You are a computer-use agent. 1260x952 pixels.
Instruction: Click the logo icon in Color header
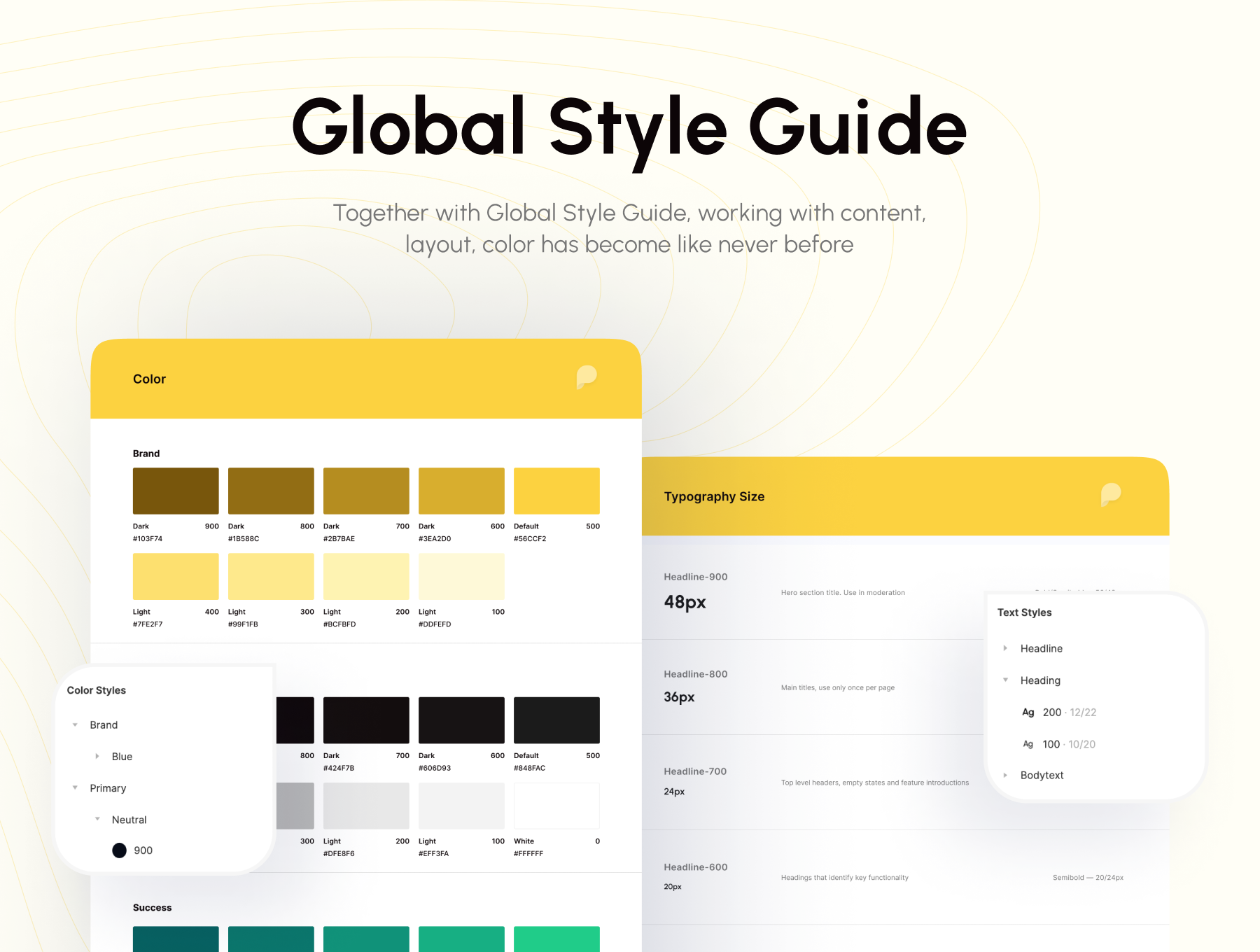(586, 377)
